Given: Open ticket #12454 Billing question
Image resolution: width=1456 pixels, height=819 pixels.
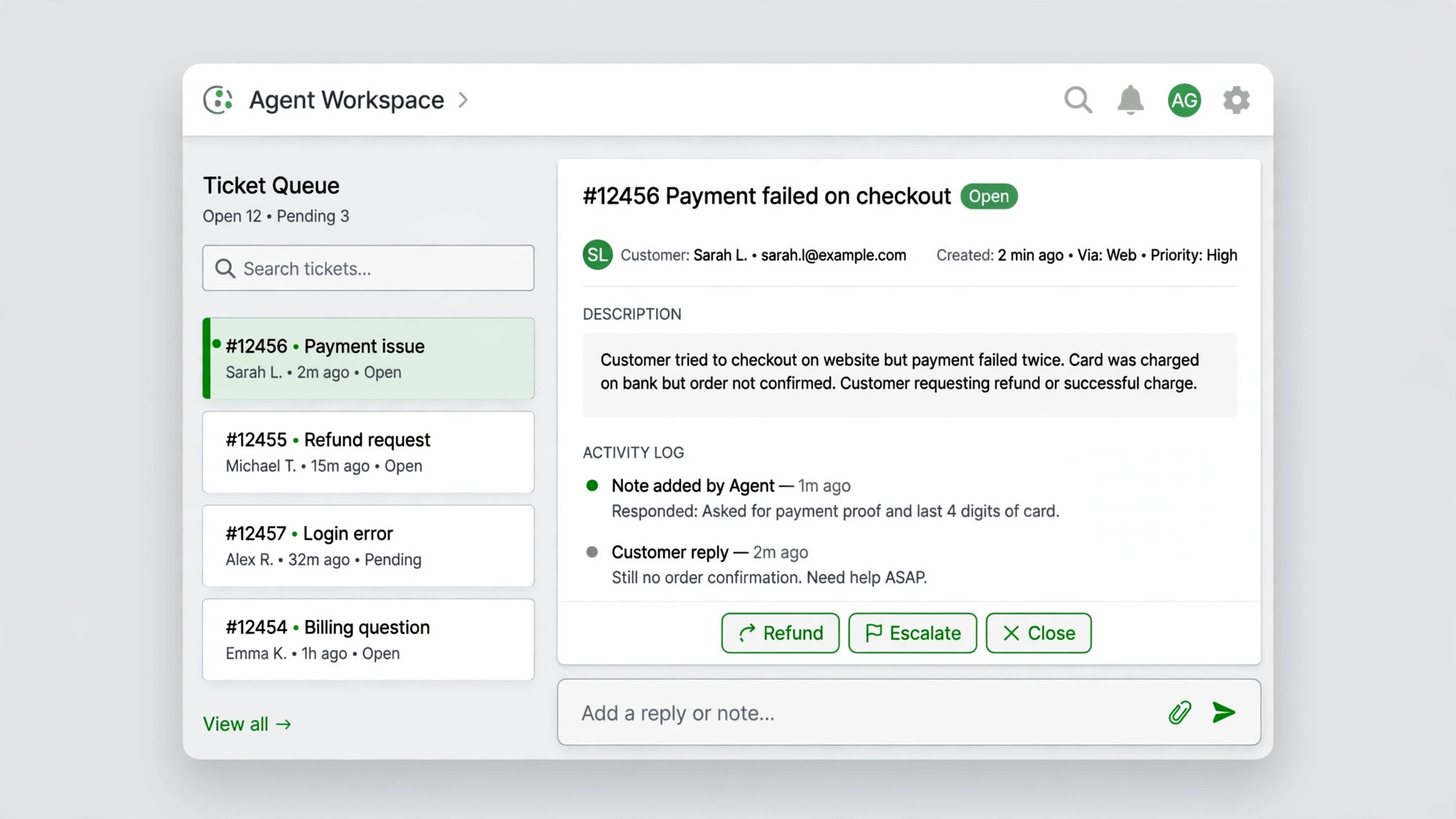Looking at the screenshot, I should tap(368, 640).
